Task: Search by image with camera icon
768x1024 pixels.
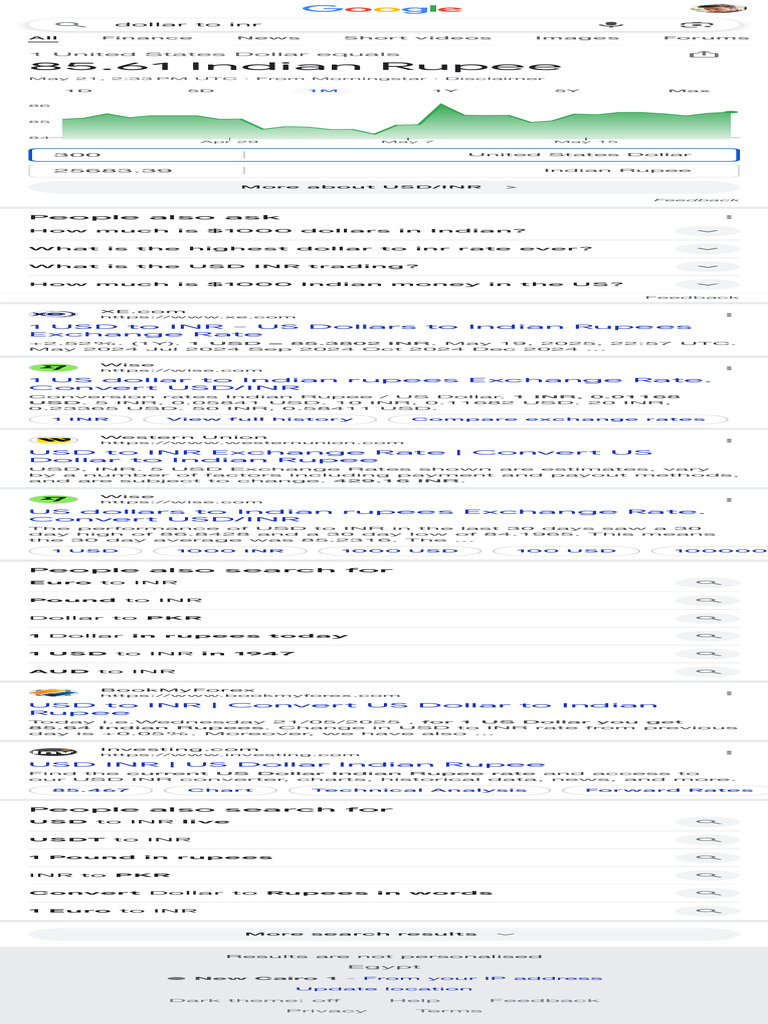Action: (x=697, y=24)
